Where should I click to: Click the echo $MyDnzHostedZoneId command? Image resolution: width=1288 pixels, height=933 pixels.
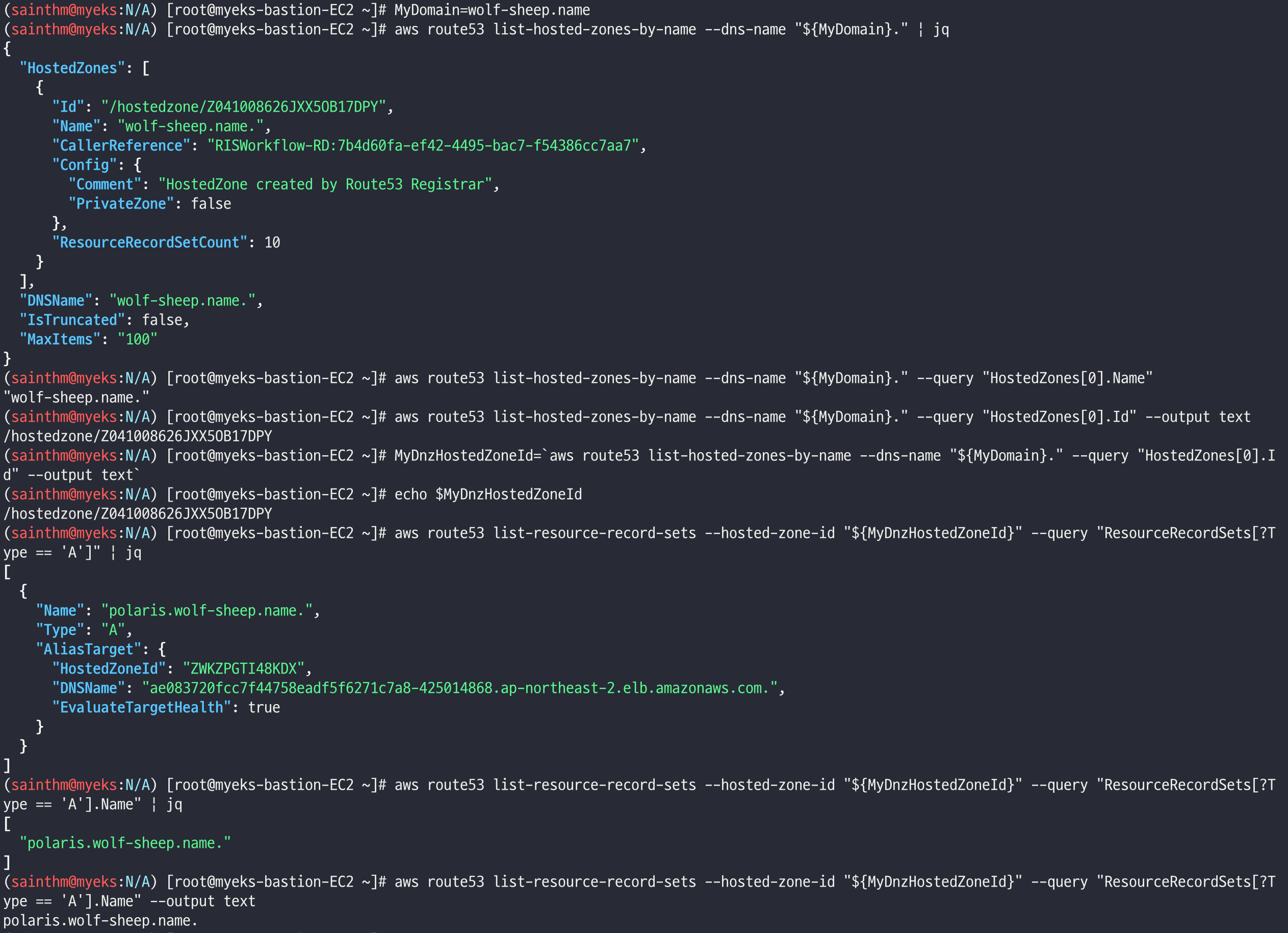coord(488,494)
